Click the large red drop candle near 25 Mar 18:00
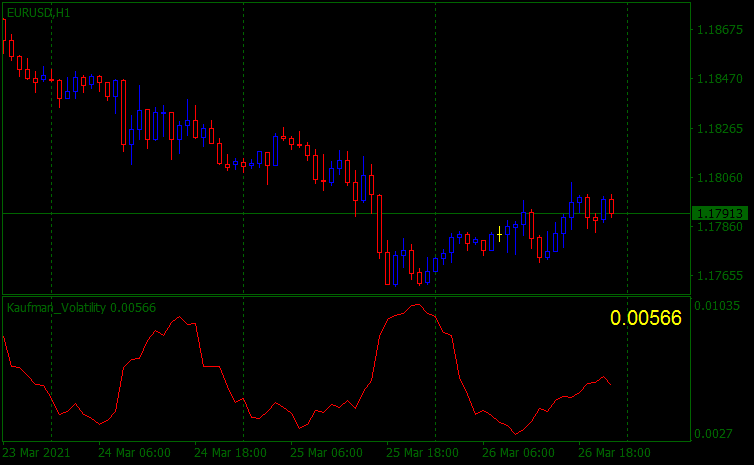The width and height of the screenshot is (754, 465). 379,224
